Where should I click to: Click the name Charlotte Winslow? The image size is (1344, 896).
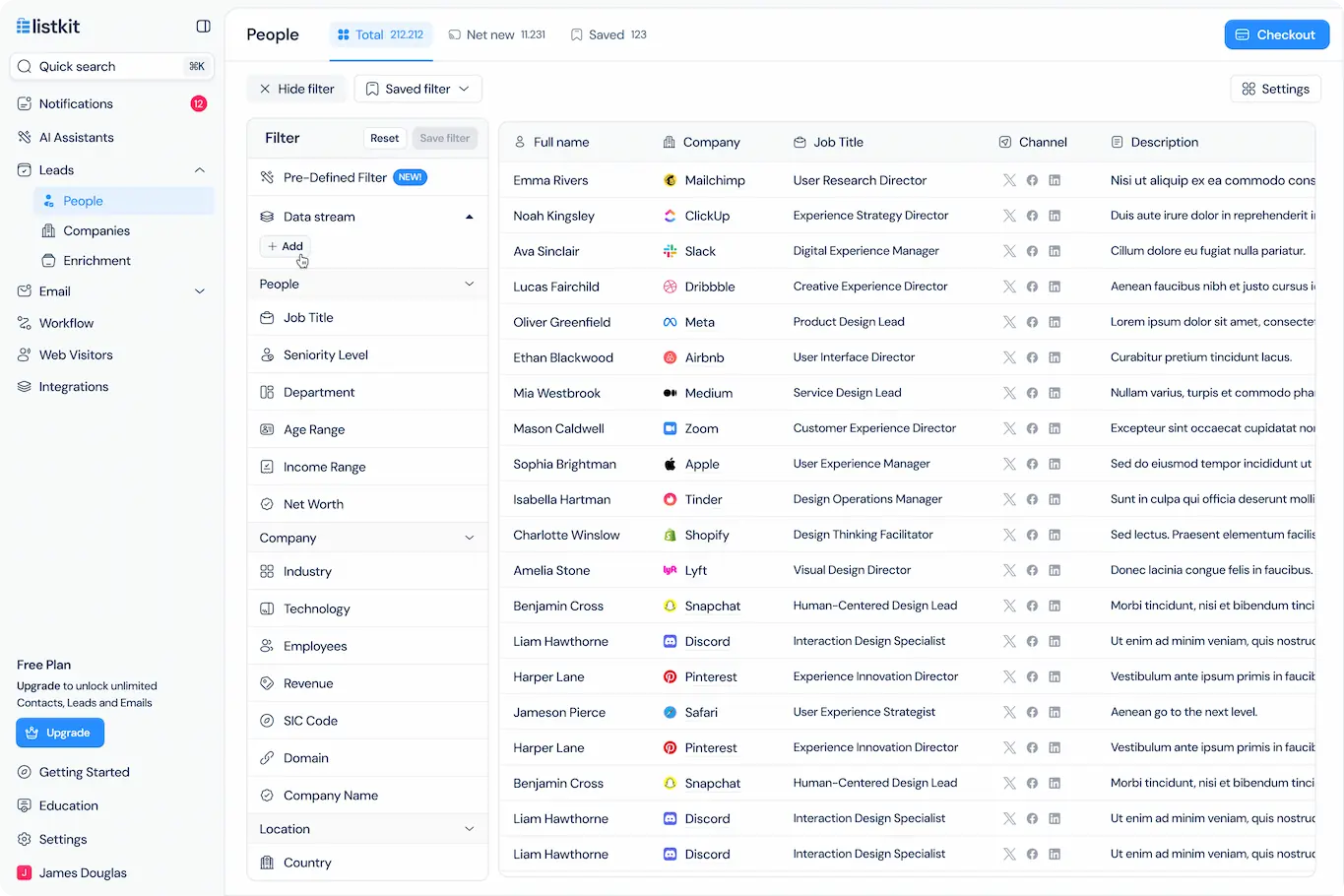tap(566, 536)
